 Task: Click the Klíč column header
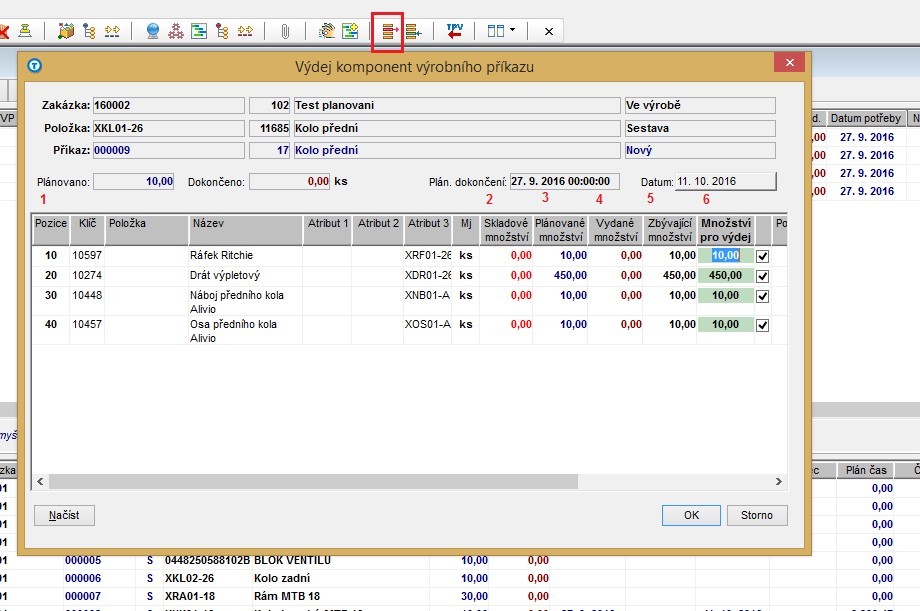[87, 229]
